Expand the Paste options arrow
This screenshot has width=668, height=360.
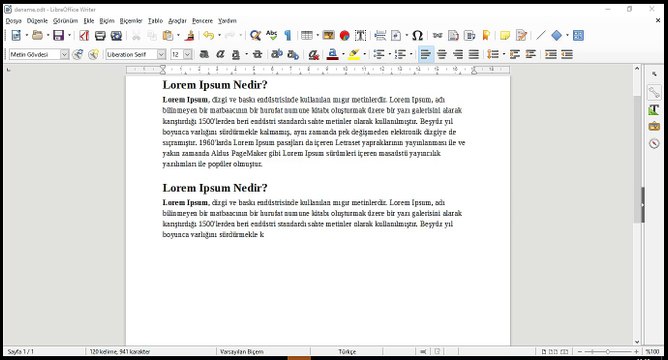[179, 35]
